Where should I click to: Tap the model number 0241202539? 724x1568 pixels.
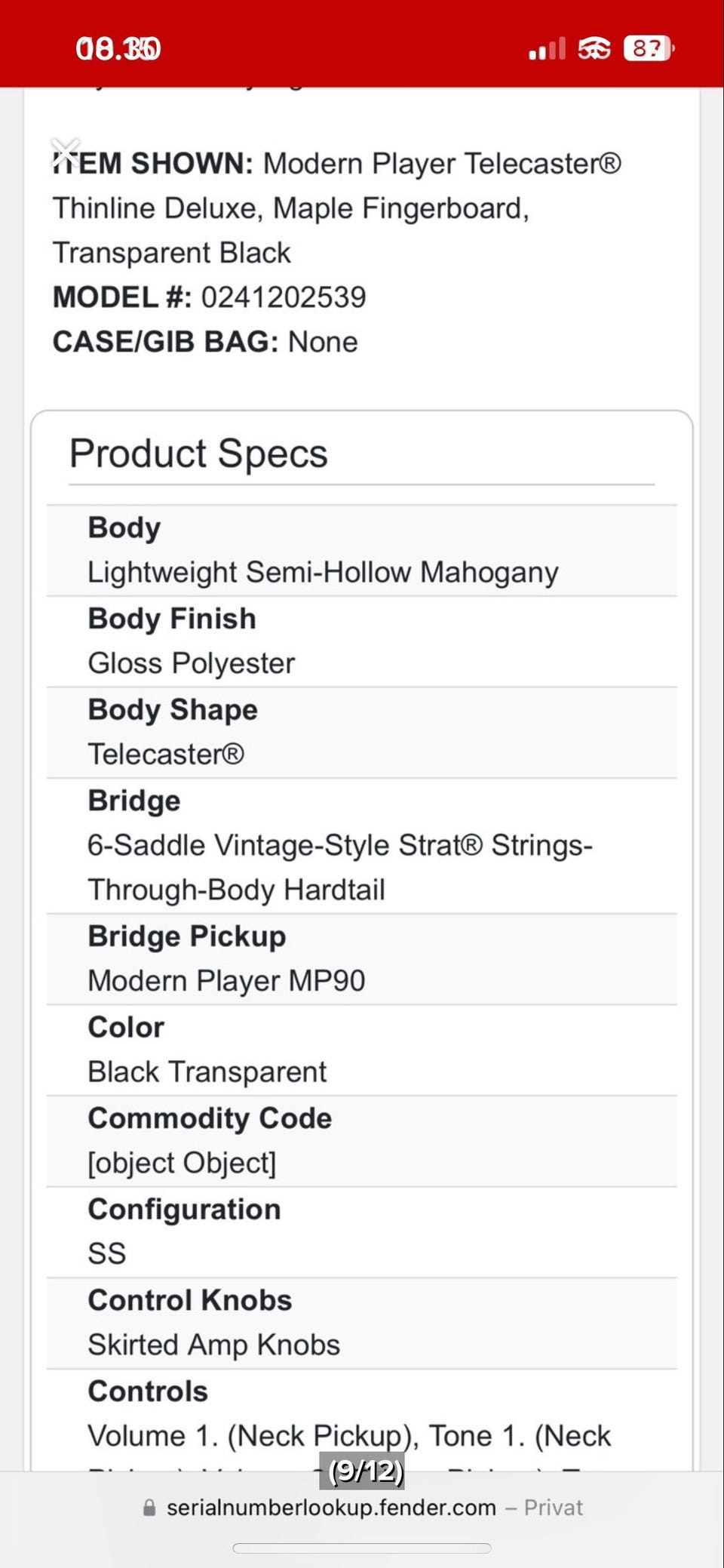[284, 297]
